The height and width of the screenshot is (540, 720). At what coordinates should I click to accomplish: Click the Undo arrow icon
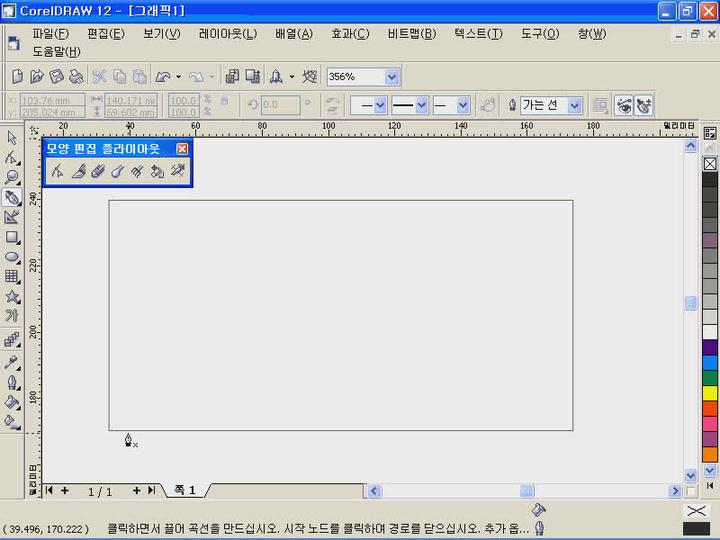click(x=163, y=77)
